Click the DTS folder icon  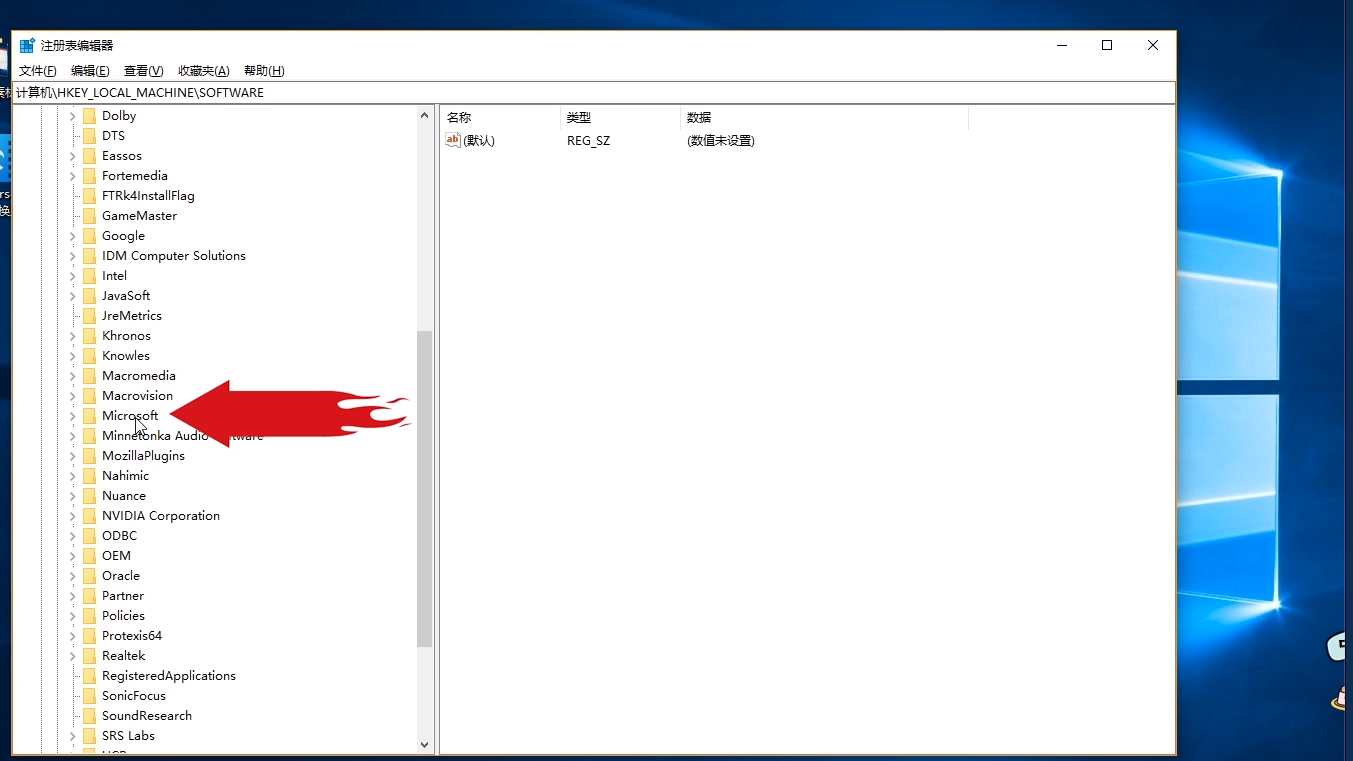click(89, 136)
